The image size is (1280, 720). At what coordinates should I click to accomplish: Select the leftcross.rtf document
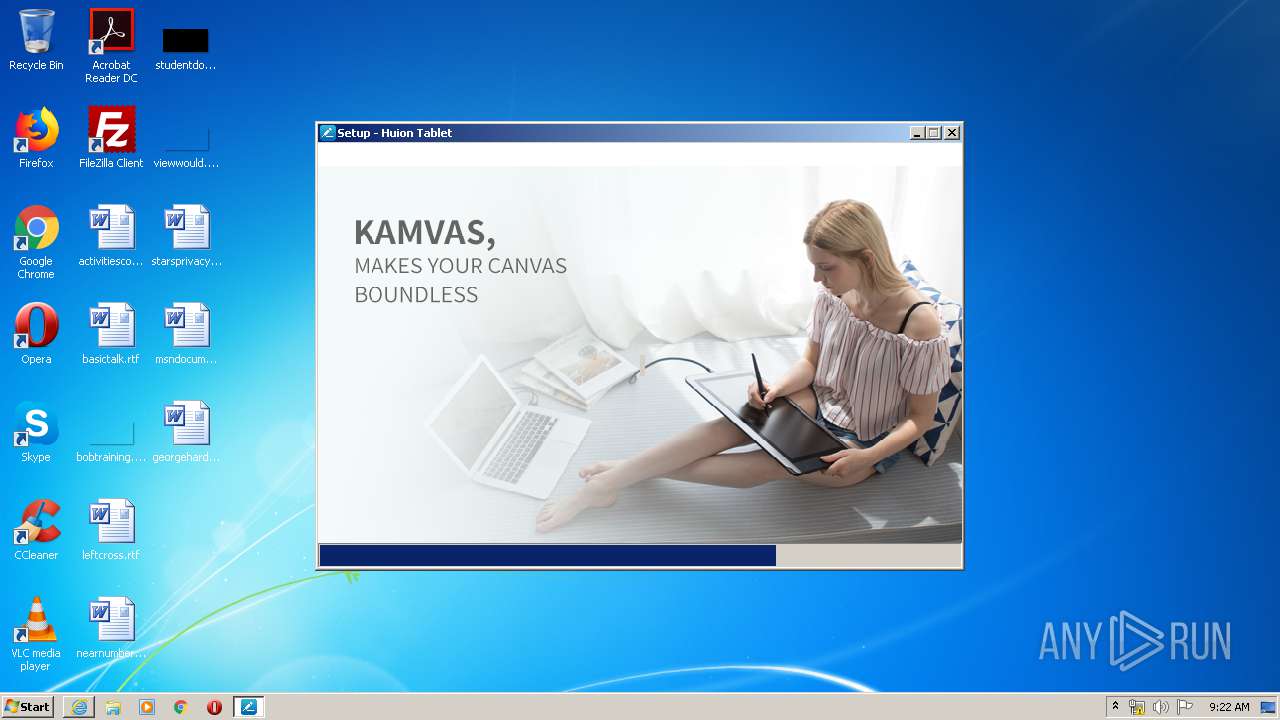[111, 530]
